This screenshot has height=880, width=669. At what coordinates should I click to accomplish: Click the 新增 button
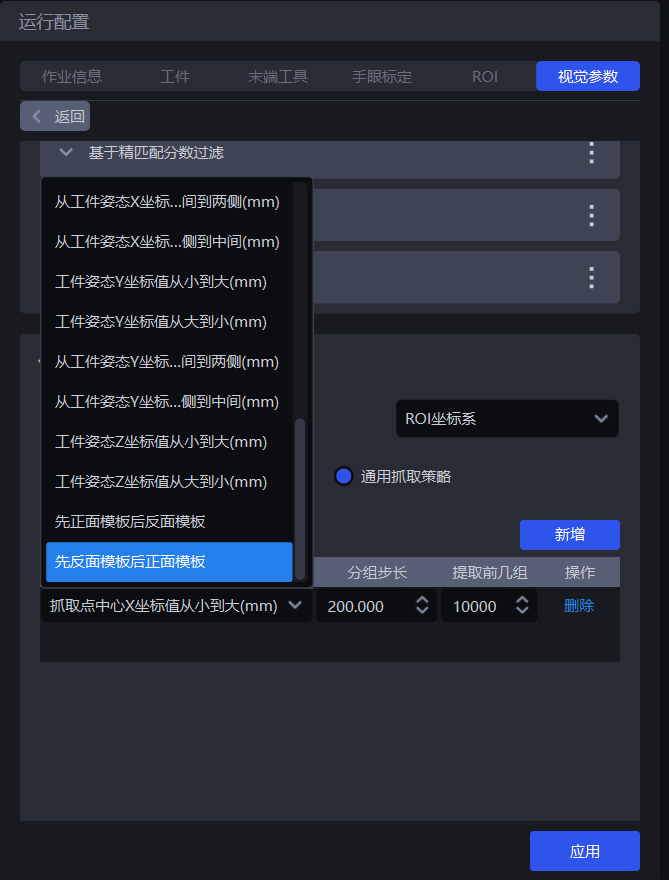(569, 535)
